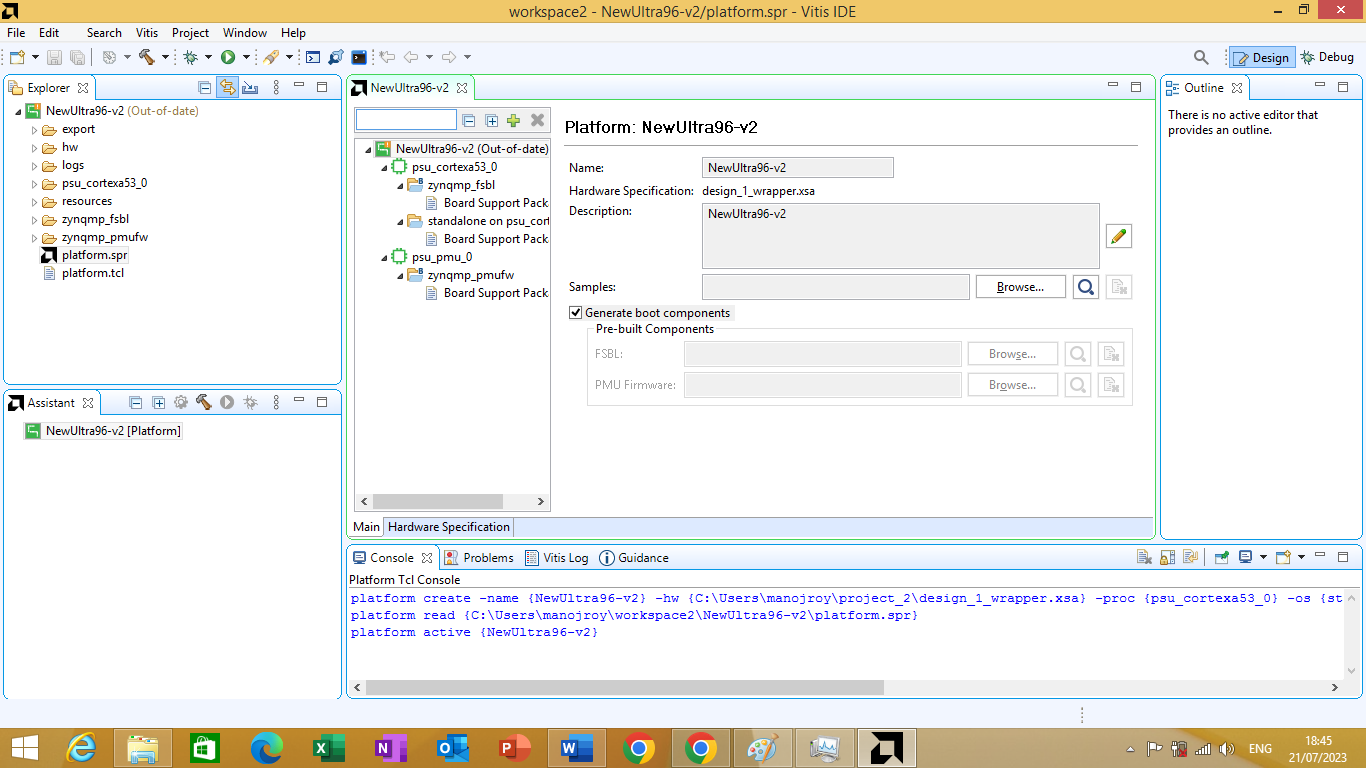Open File Explorer from the taskbar
The height and width of the screenshot is (768, 1366).
(142, 748)
